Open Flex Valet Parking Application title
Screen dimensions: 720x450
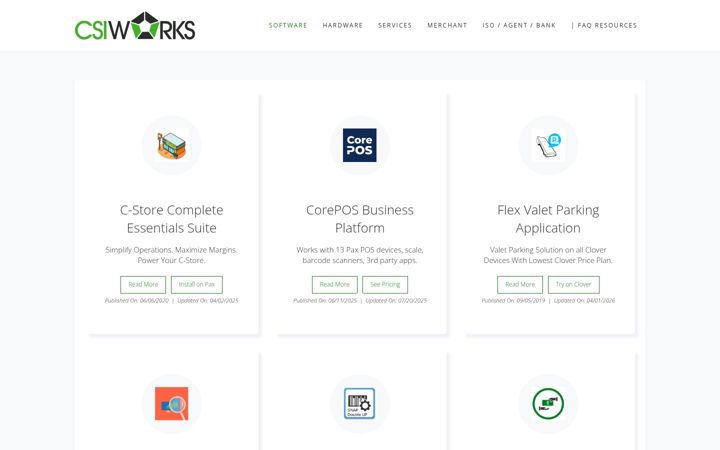click(548, 219)
